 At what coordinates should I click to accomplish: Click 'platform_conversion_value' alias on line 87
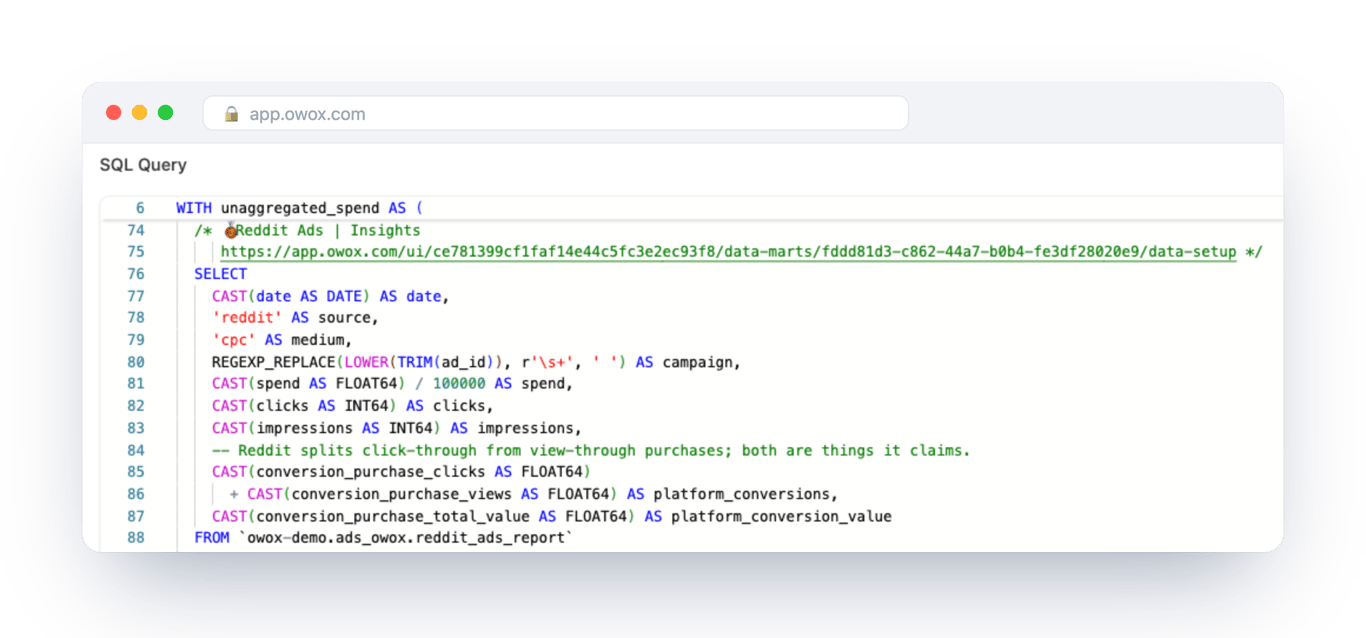click(780, 516)
